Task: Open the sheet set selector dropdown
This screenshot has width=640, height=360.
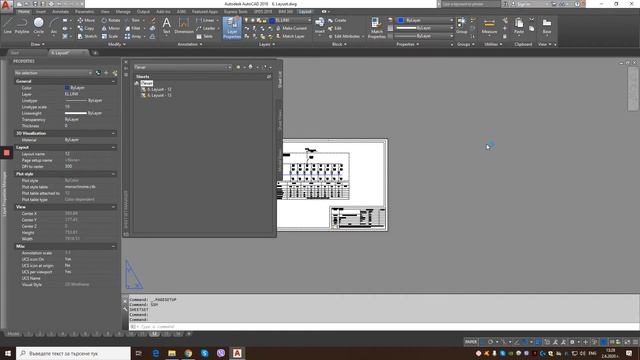Action: tap(183, 67)
